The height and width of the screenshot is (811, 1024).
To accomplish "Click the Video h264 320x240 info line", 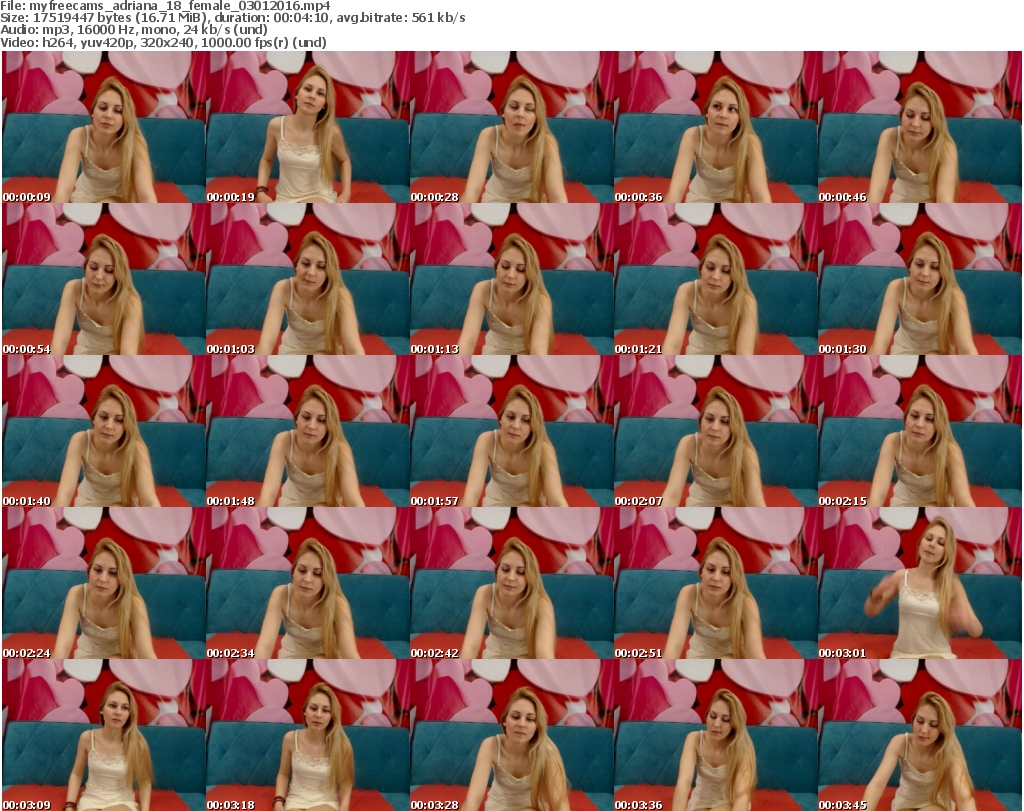I will click(163, 42).
